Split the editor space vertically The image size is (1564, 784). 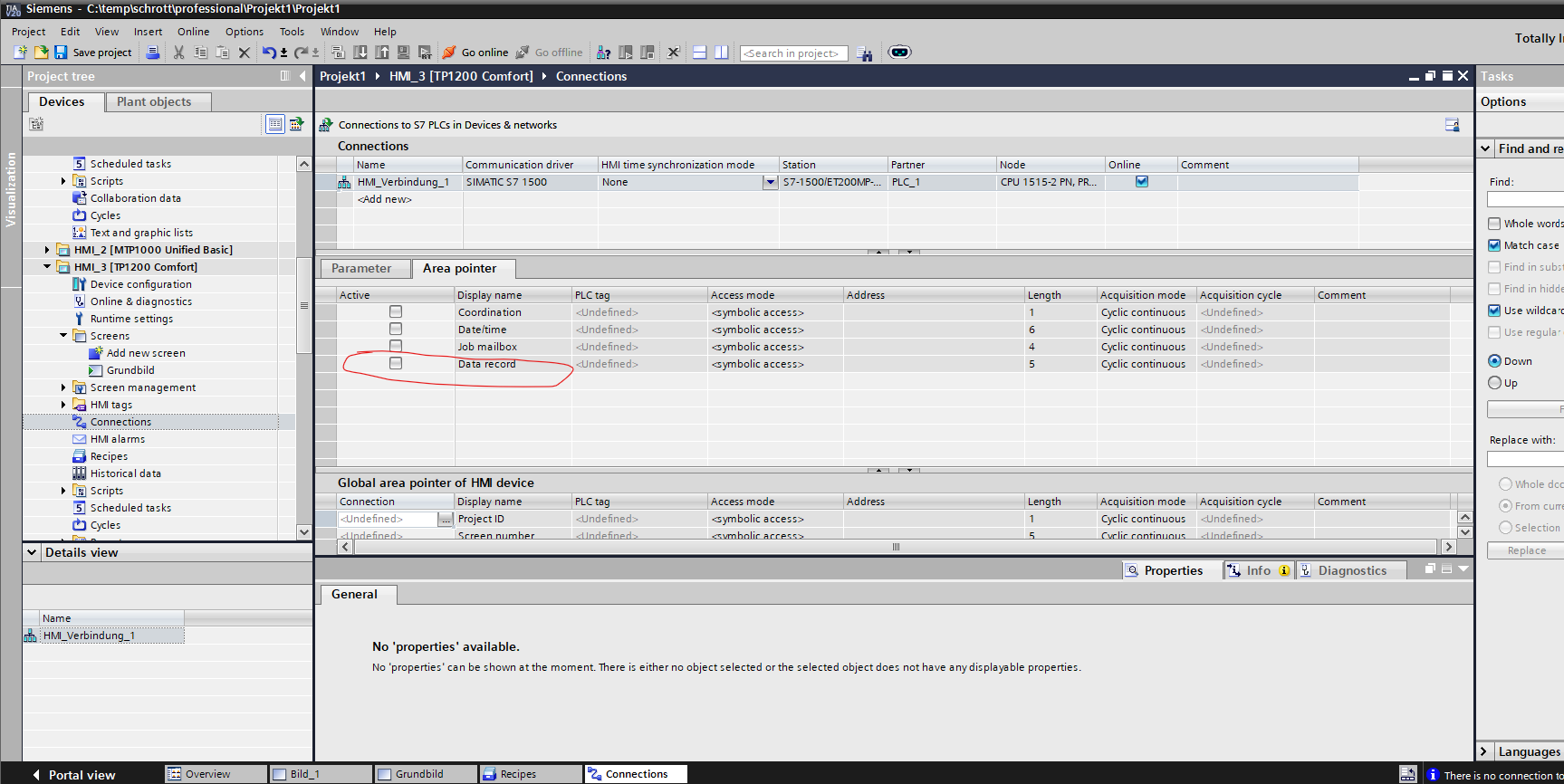[x=721, y=53]
